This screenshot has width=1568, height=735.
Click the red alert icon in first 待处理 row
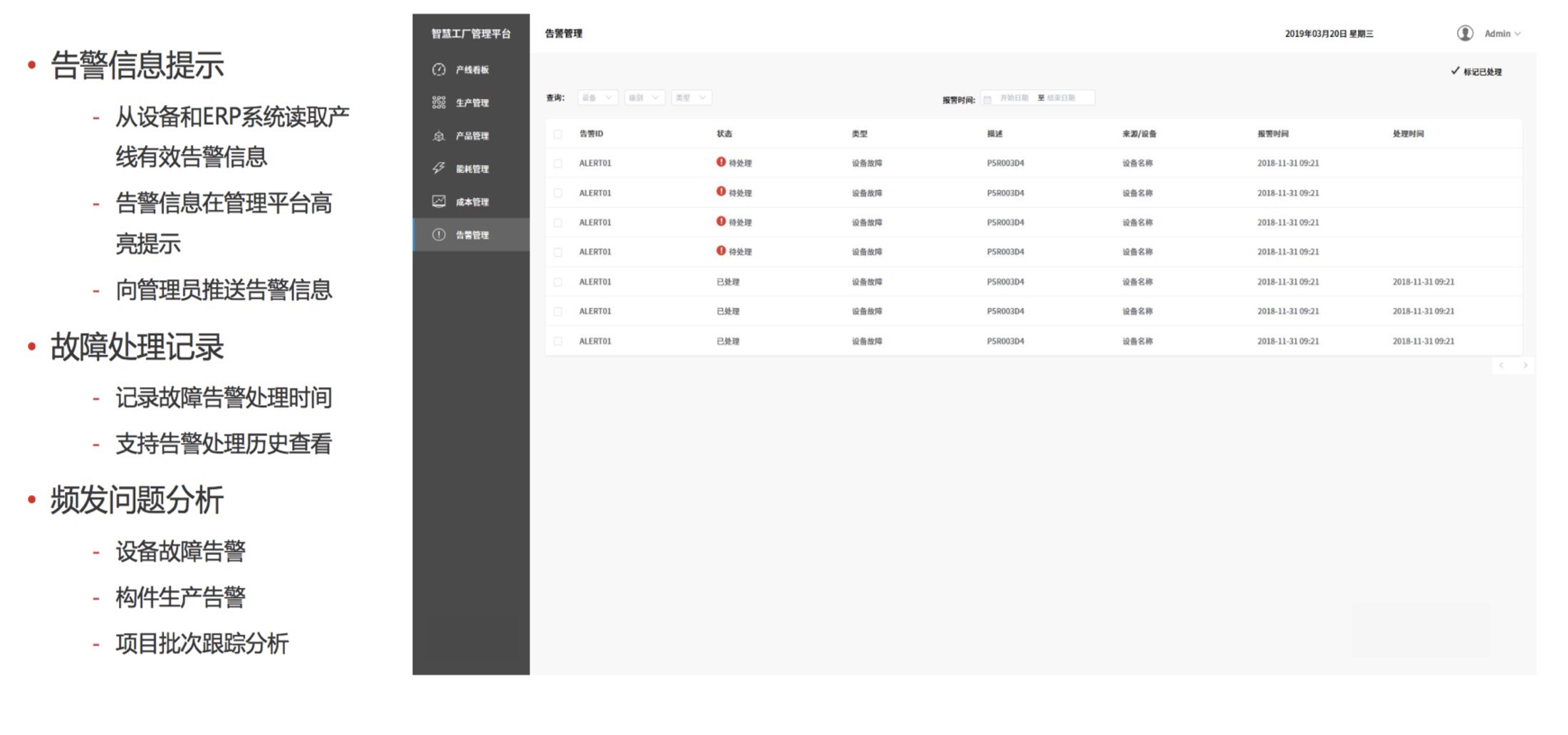pos(721,162)
